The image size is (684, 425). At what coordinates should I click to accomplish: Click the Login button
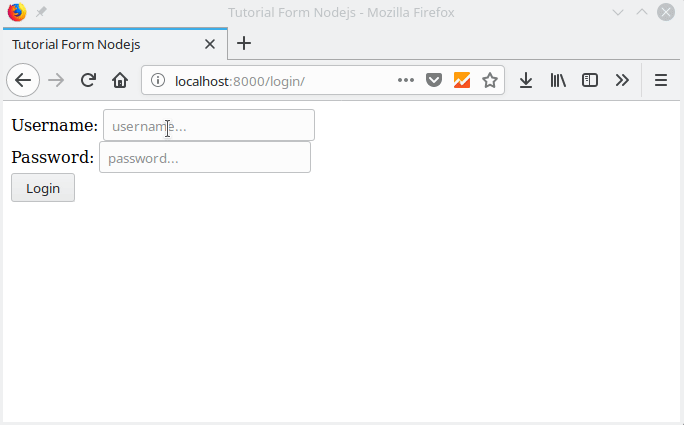43,188
